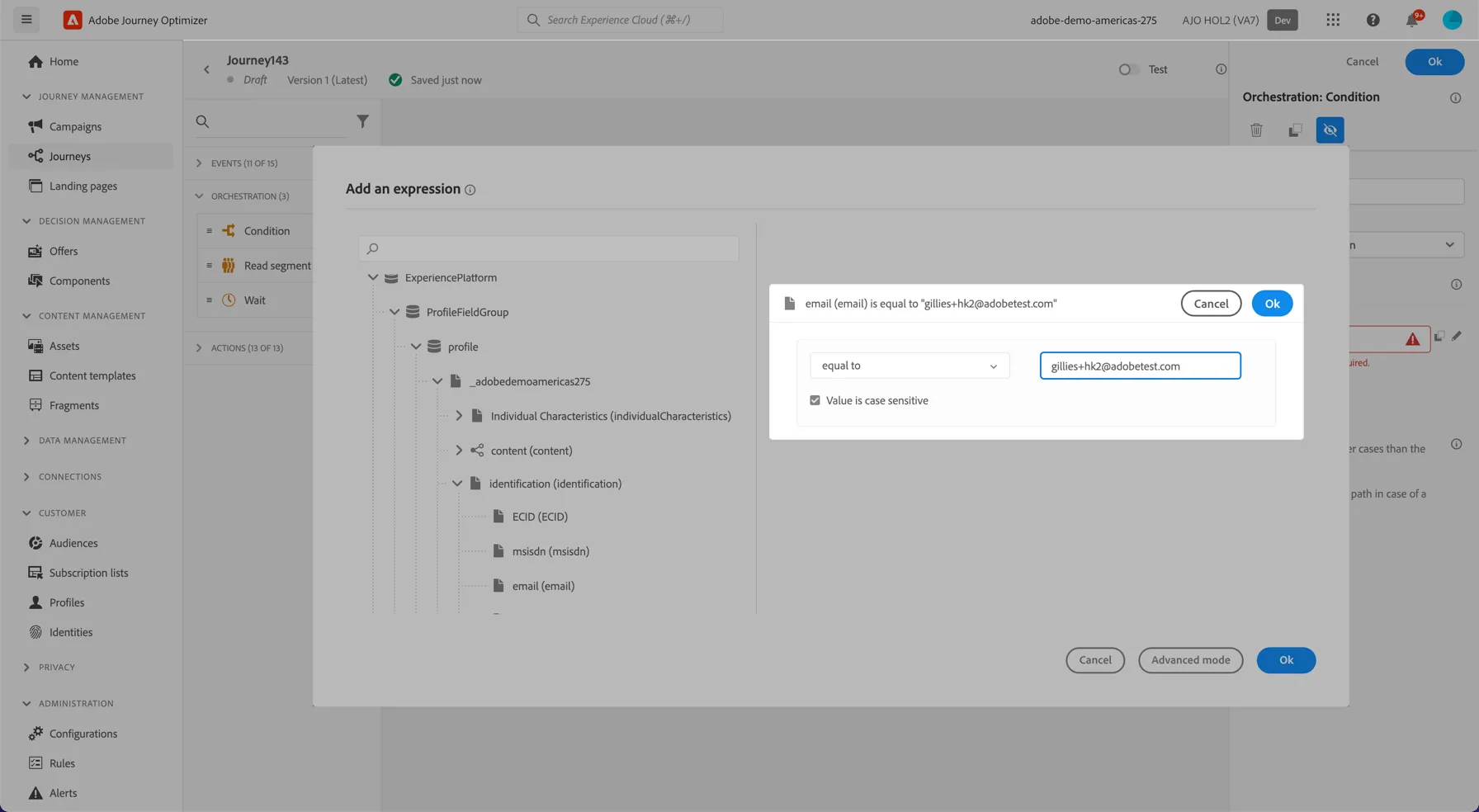Click the palette search magnifier icon
The height and width of the screenshot is (812, 1479).
202,121
